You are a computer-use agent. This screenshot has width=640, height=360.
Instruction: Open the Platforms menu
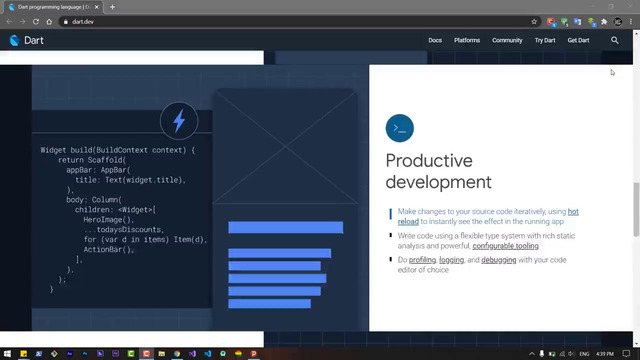point(467,40)
